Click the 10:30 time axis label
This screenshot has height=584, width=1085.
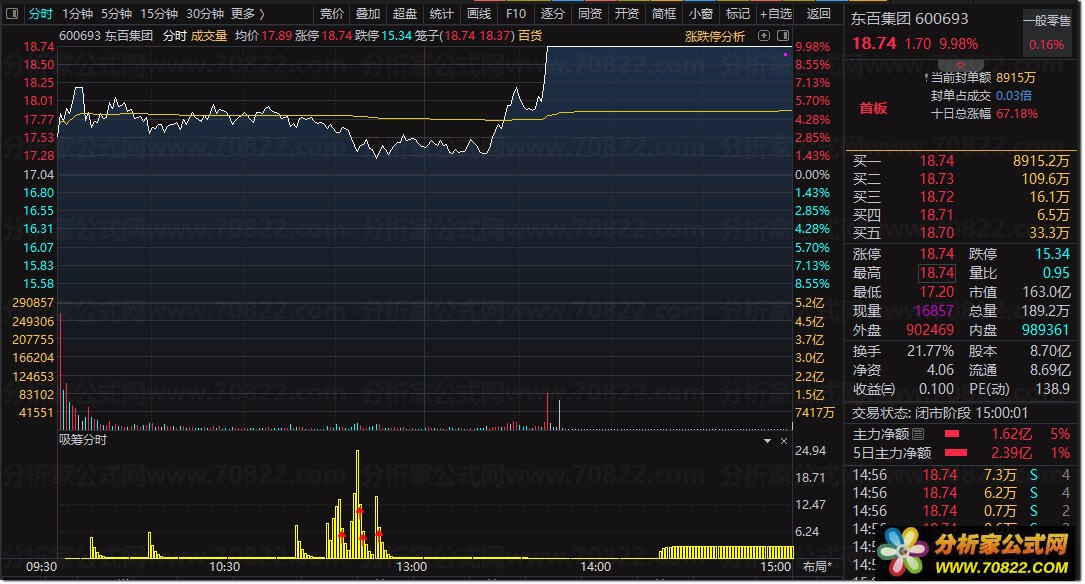point(224,567)
